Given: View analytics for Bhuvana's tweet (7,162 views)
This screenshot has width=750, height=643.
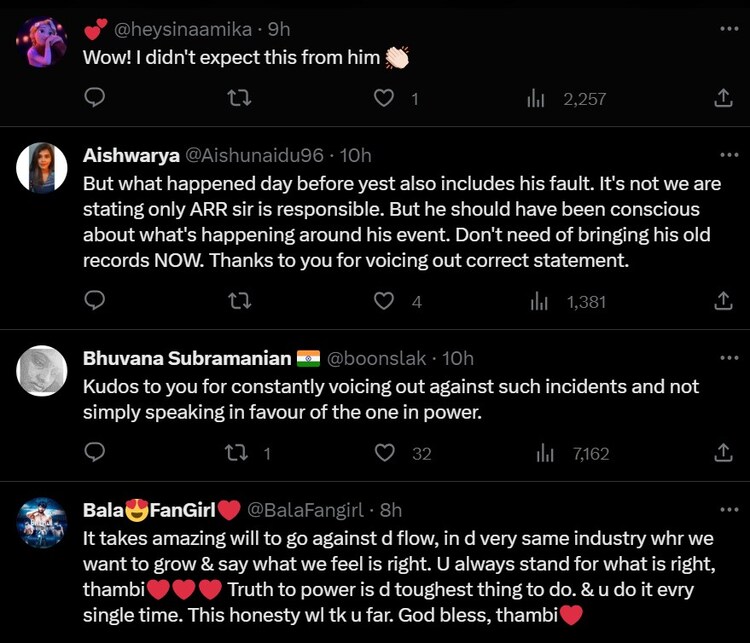Looking at the screenshot, I should pos(573,453).
